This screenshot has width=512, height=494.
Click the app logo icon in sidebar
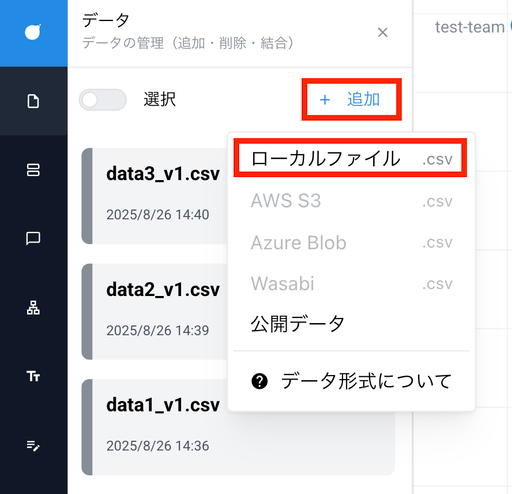click(x=33, y=32)
